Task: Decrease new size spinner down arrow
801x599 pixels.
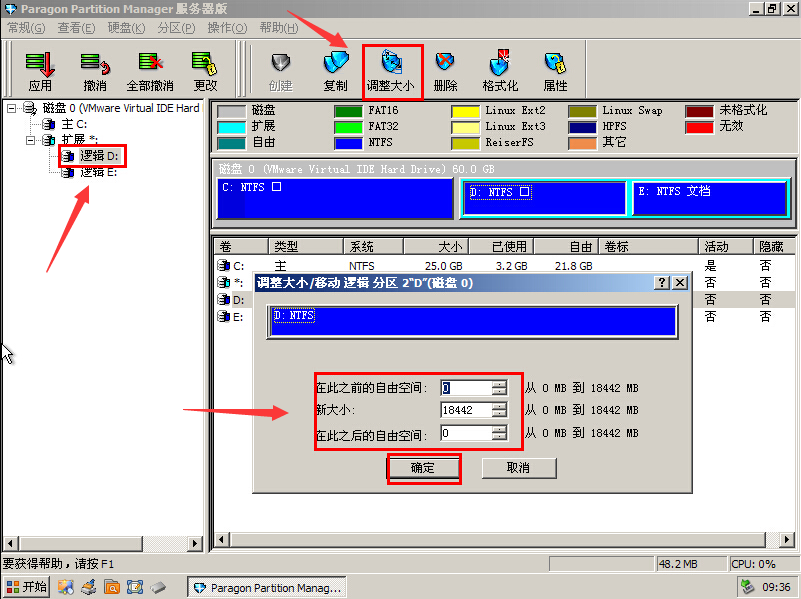Action: [500, 413]
